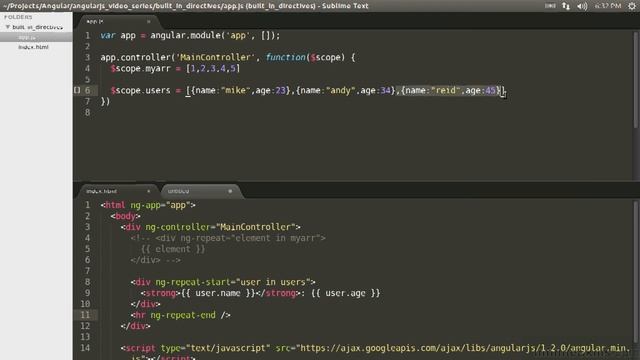
Task: Click '$scope.users' on line 6
Action: click(140, 91)
